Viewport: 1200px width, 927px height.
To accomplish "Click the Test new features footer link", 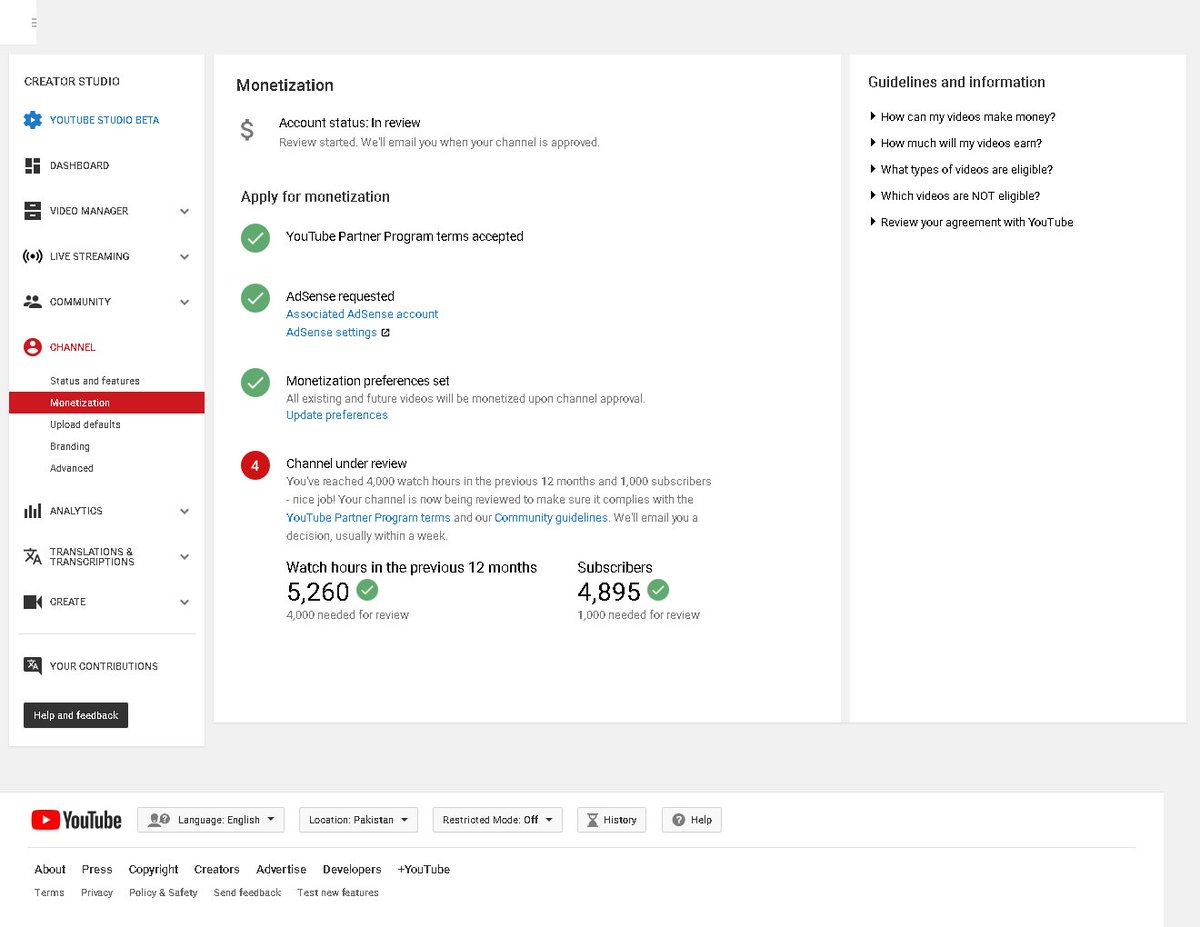I will [338, 893].
